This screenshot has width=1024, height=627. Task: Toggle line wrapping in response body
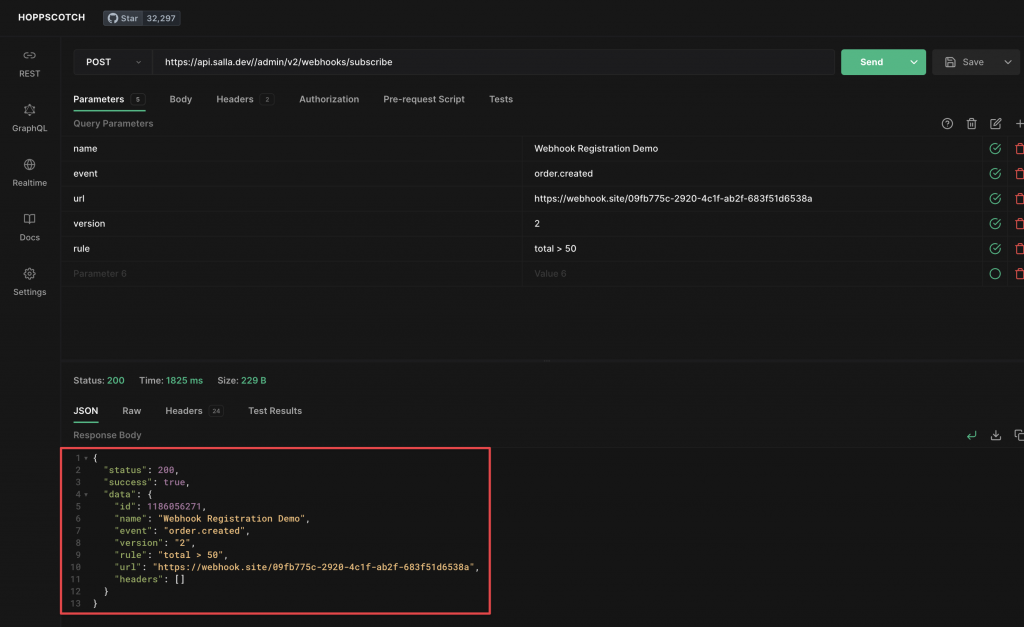click(971, 435)
